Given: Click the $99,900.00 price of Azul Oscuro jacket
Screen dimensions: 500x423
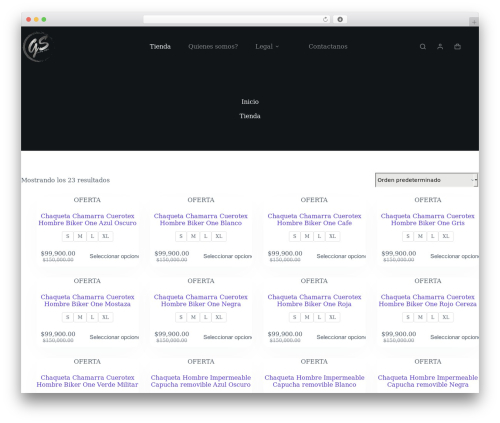Looking at the screenshot, I should pyautogui.click(x=58, y=253).
